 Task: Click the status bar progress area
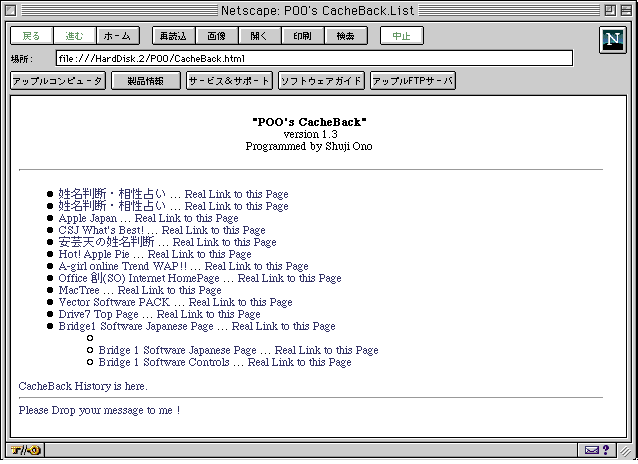[x=311, y=450]
